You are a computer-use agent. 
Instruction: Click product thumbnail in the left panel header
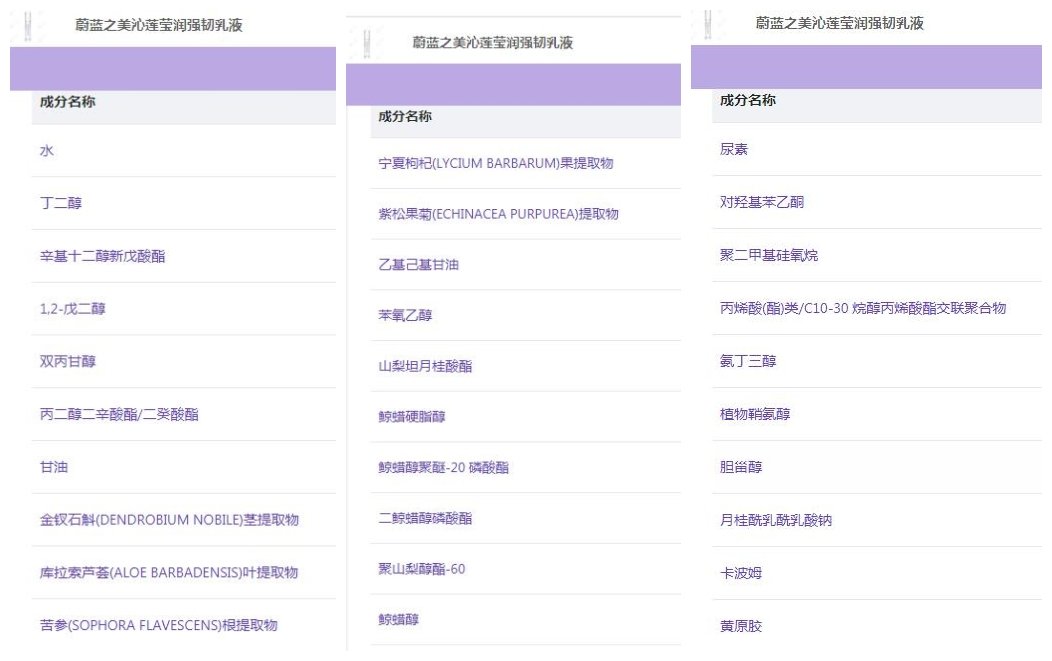[27, 25]
